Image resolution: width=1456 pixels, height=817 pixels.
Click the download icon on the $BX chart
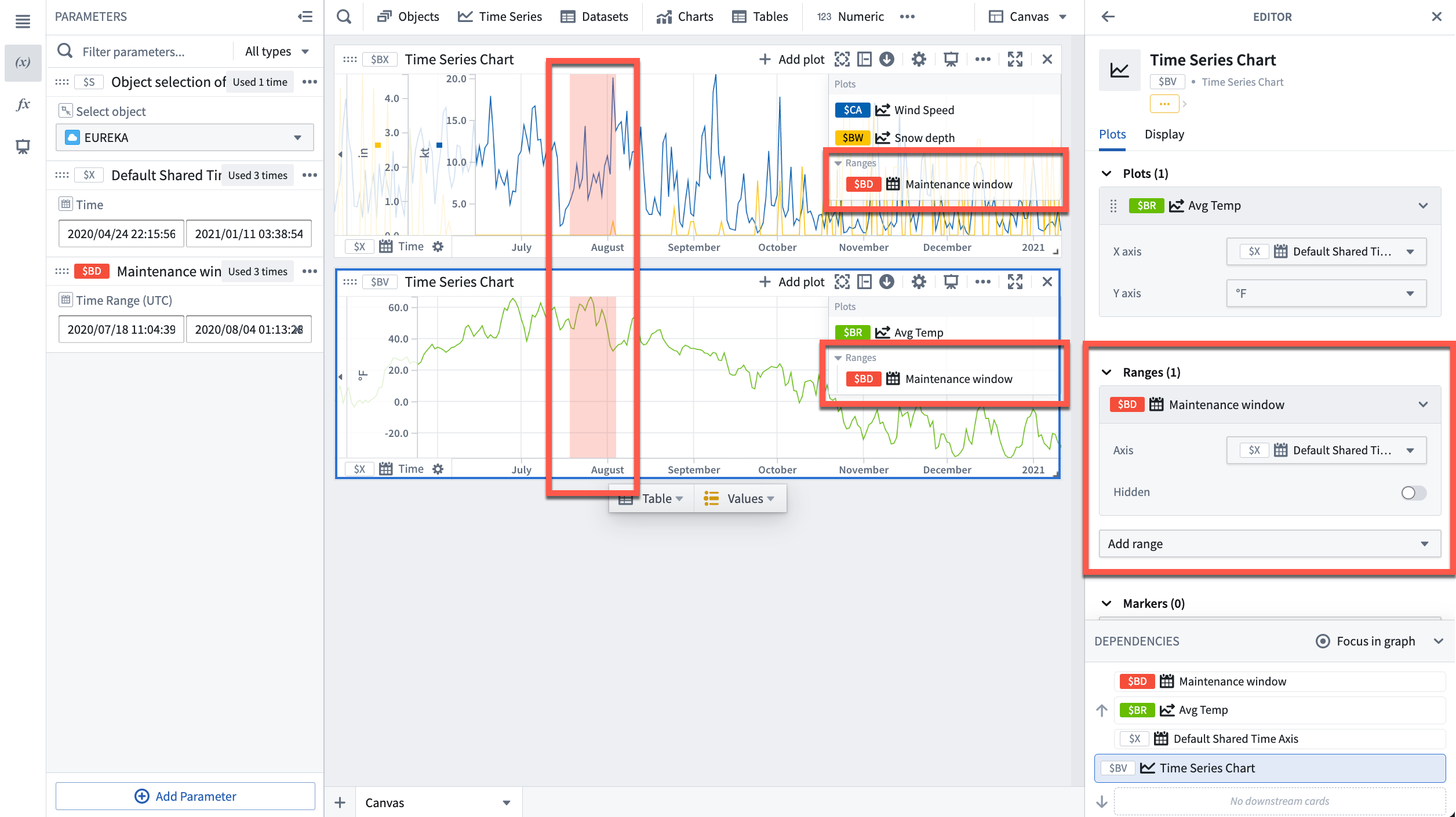coord(887,59)
